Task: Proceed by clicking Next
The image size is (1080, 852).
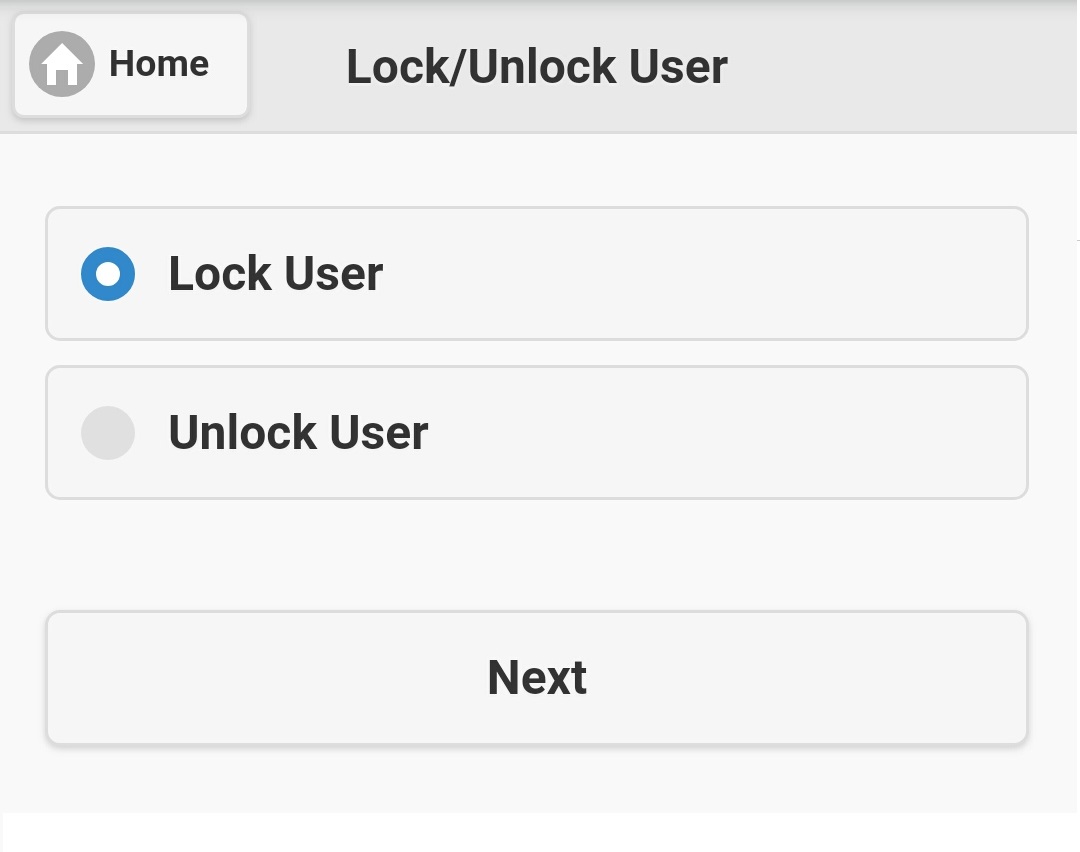Action: pyautogui.click(x=536, y=678)
